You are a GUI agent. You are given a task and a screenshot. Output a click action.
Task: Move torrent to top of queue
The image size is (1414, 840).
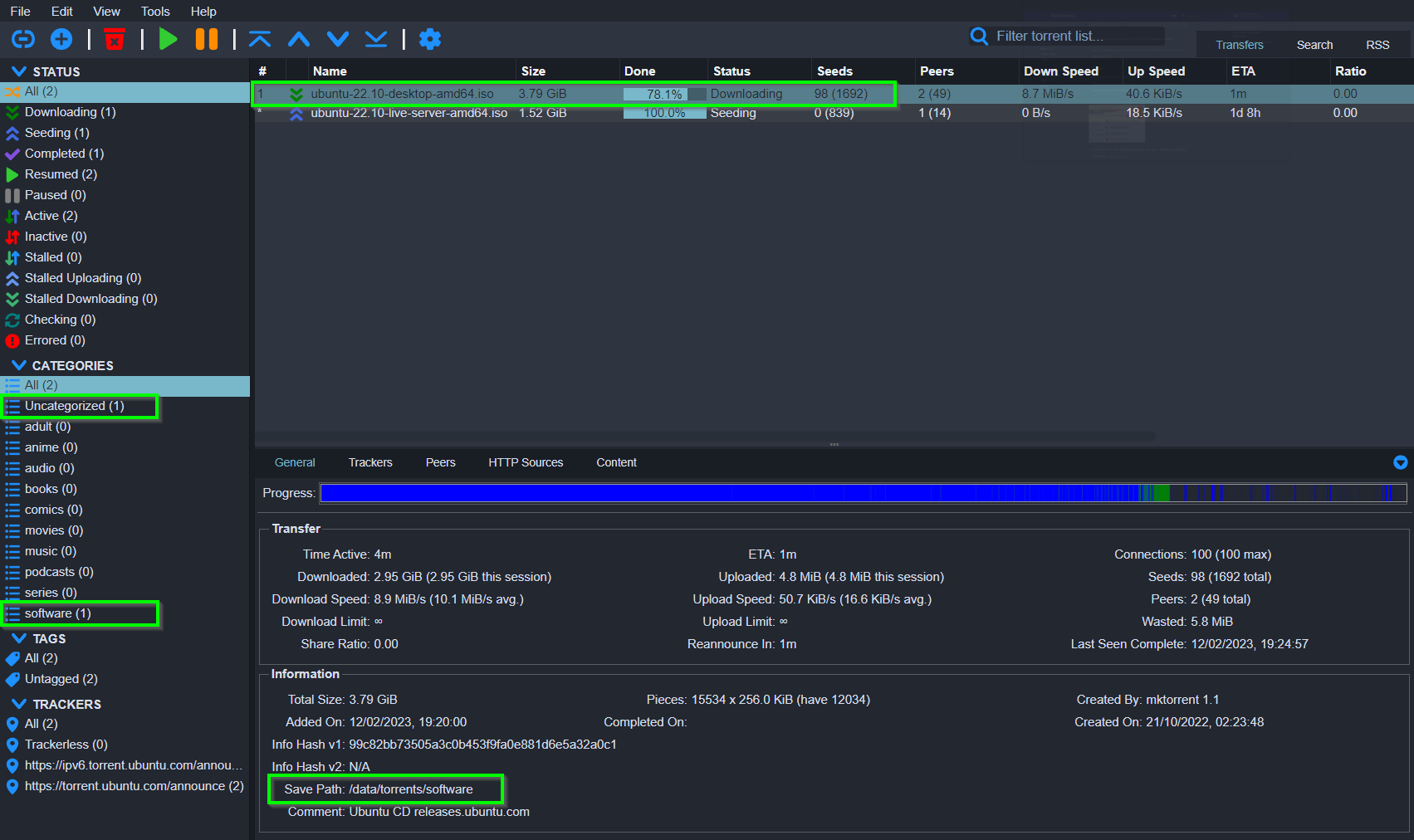point(260,39)
